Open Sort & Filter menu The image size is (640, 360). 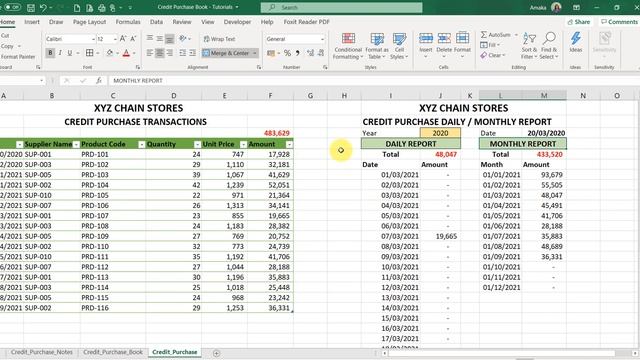point(529,46)
